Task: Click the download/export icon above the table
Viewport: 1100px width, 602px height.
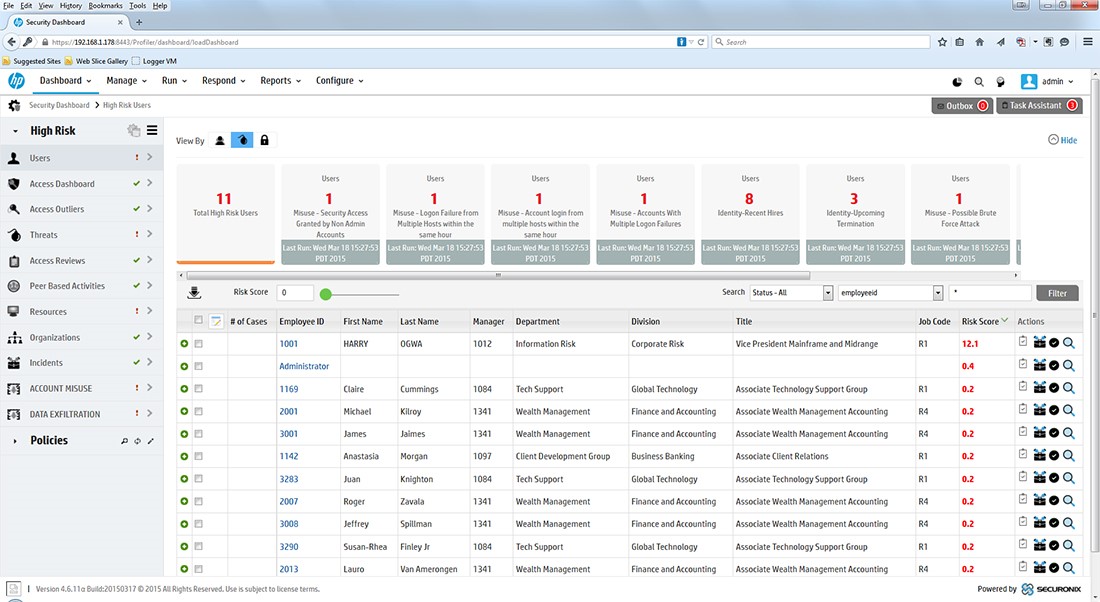Action: [194, 293]
